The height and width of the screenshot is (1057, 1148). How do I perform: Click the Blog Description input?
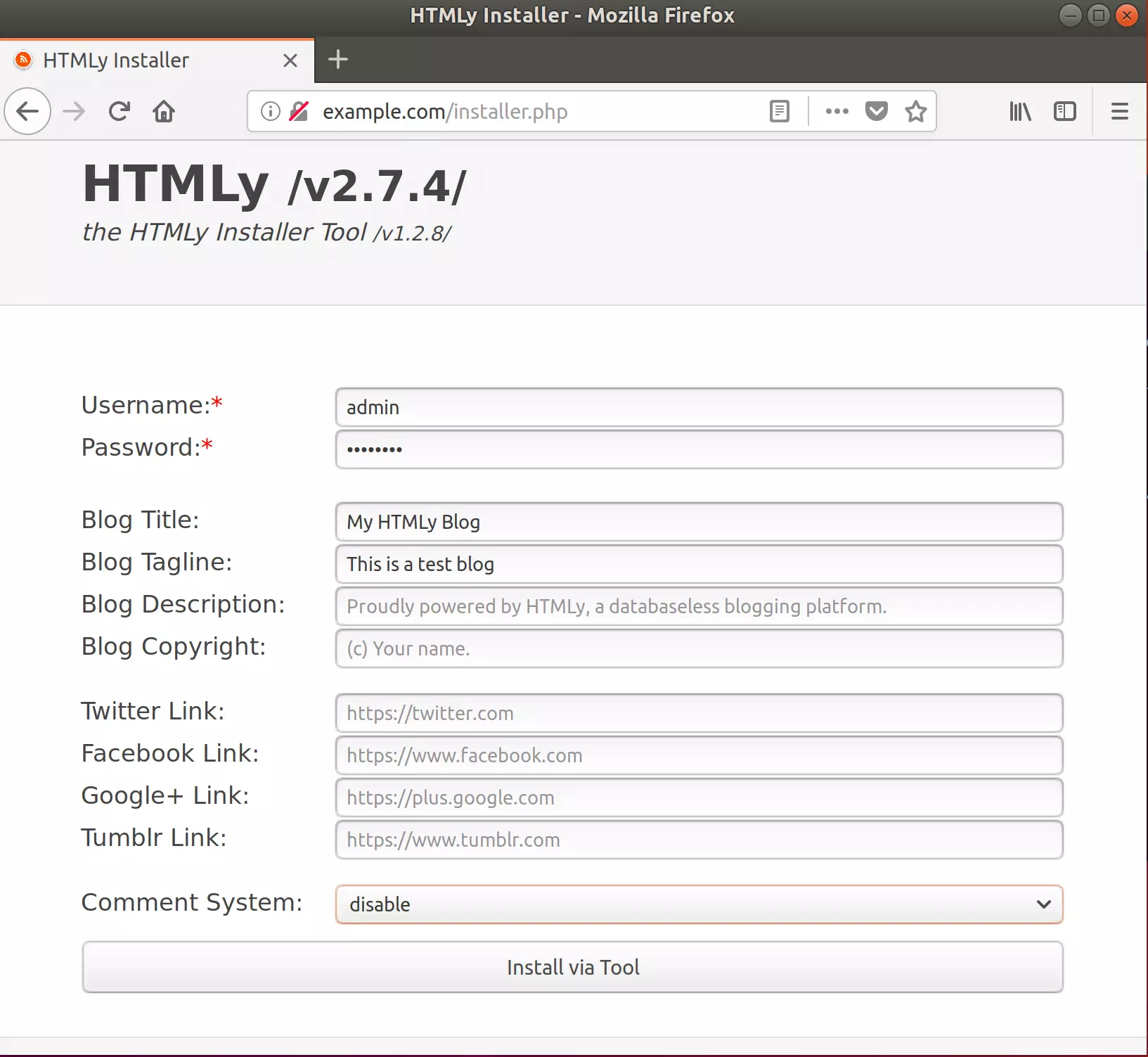(699, 606)
